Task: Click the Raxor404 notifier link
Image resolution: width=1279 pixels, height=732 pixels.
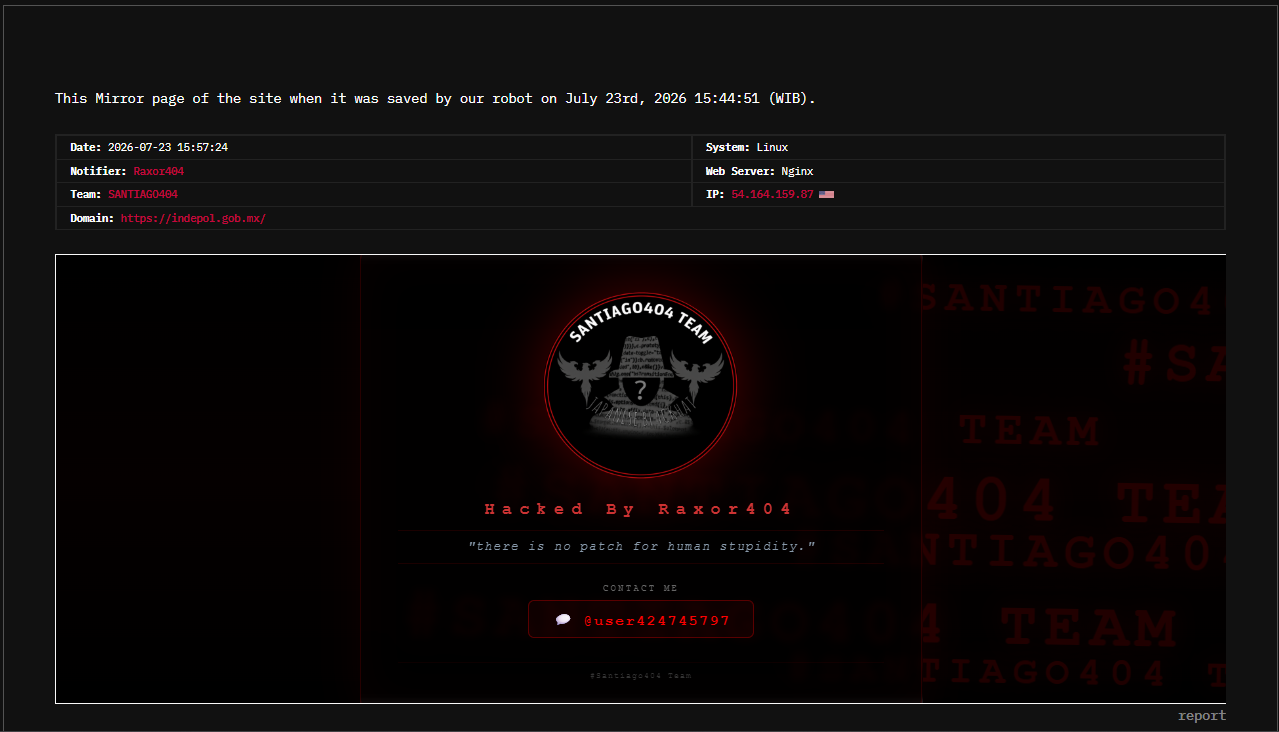Action: pos(159,171)
